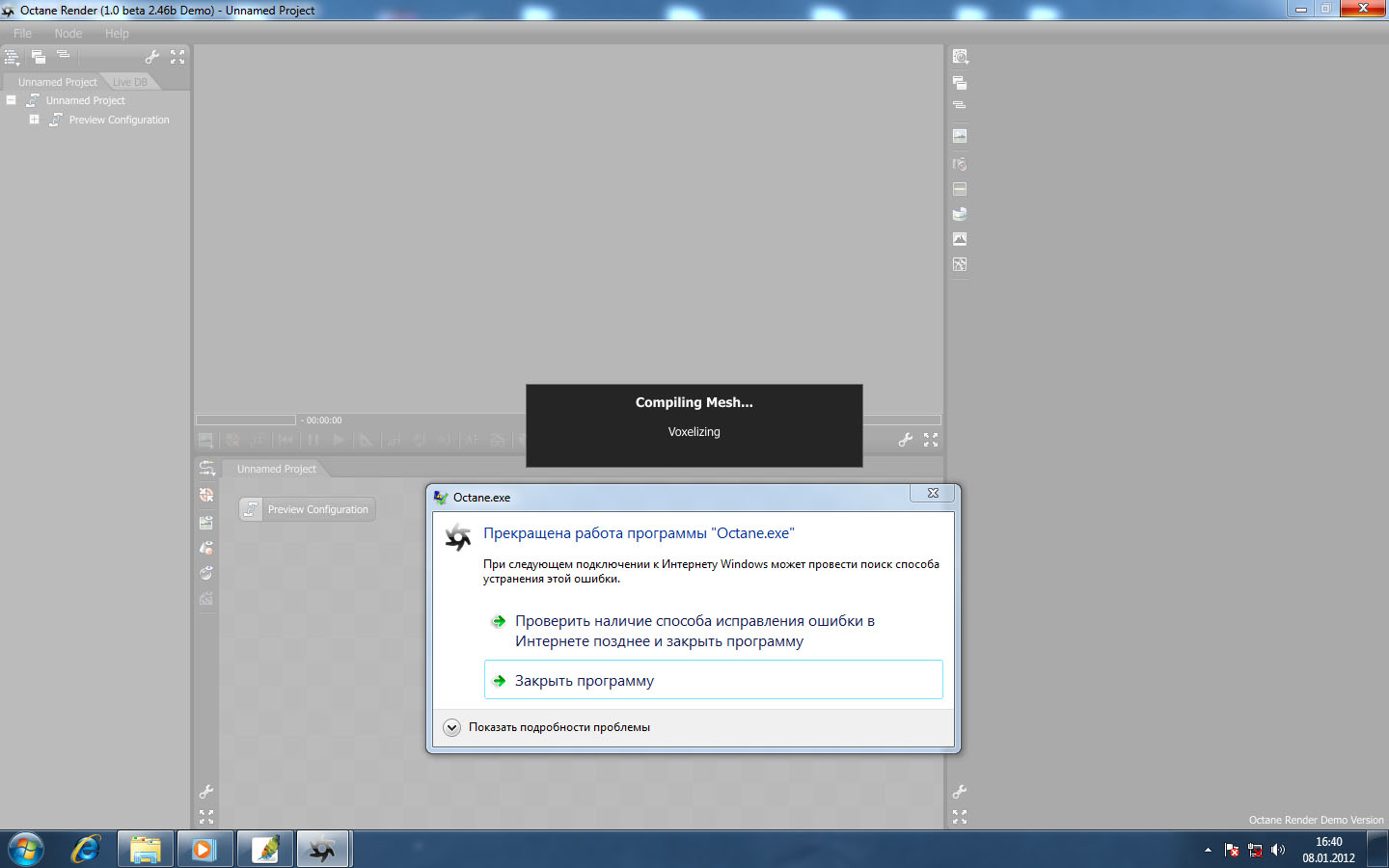Open outliner panel wrench settings

(x=152, y=57)
